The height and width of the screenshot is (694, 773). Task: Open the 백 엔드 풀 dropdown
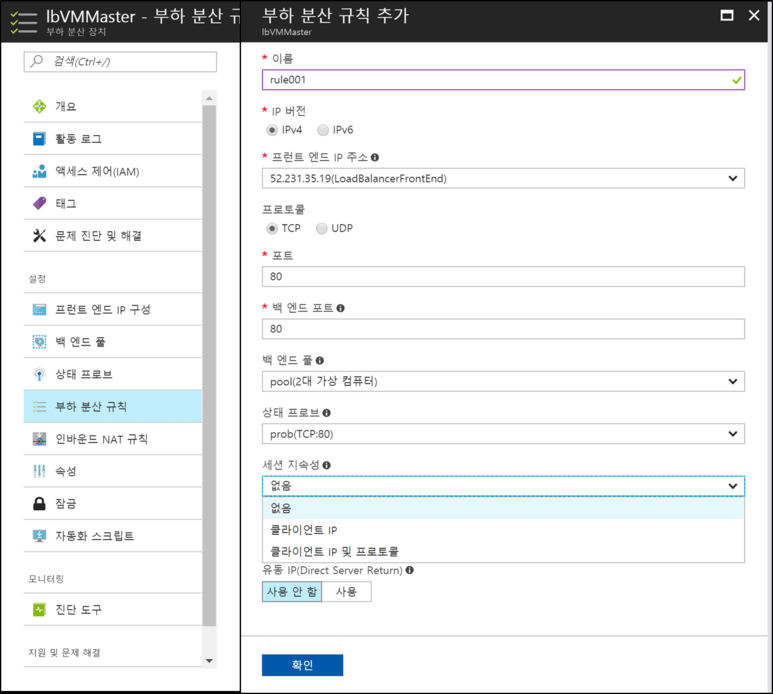[x=502, y=381]
